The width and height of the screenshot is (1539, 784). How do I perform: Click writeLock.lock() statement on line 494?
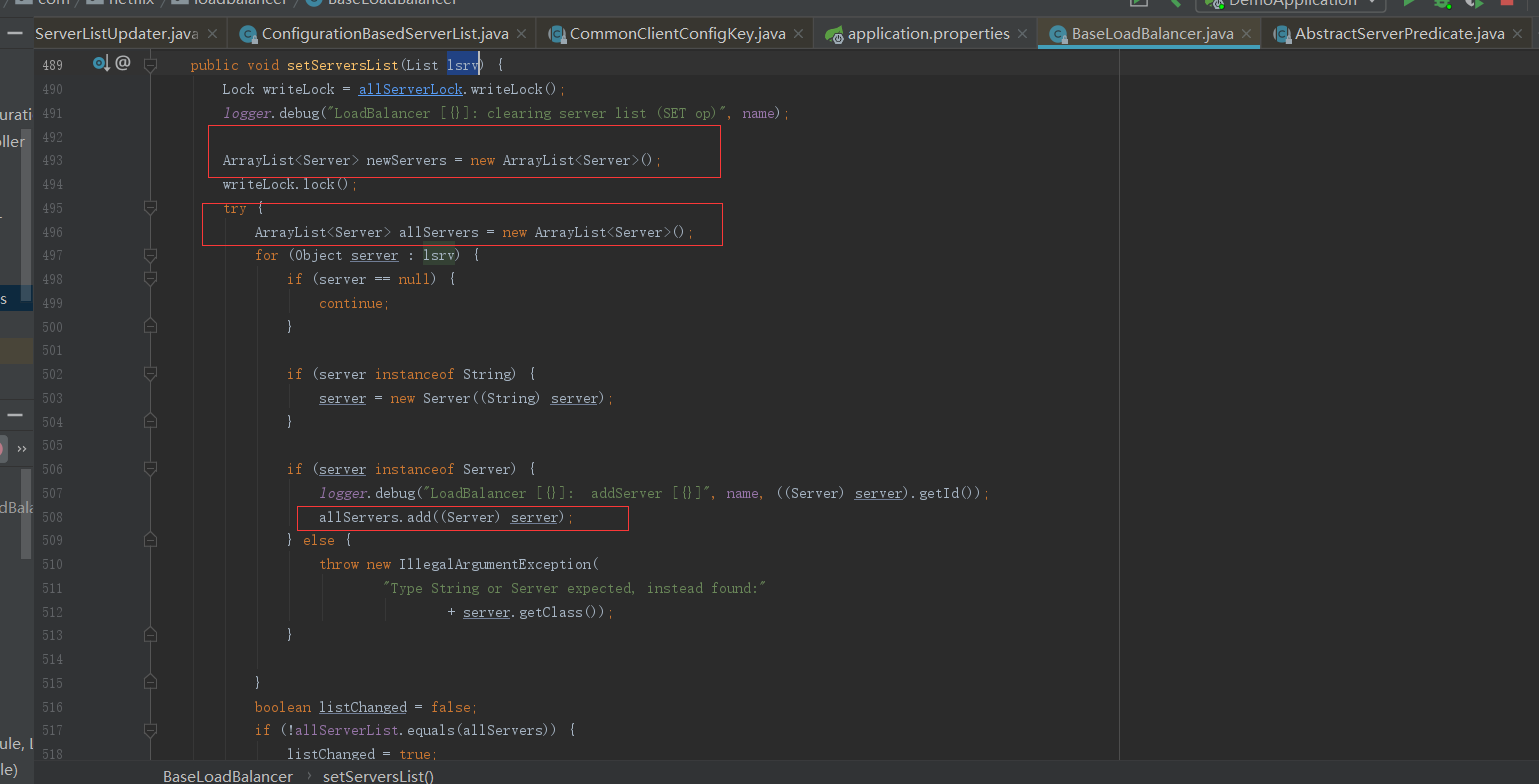click(289, 184)
